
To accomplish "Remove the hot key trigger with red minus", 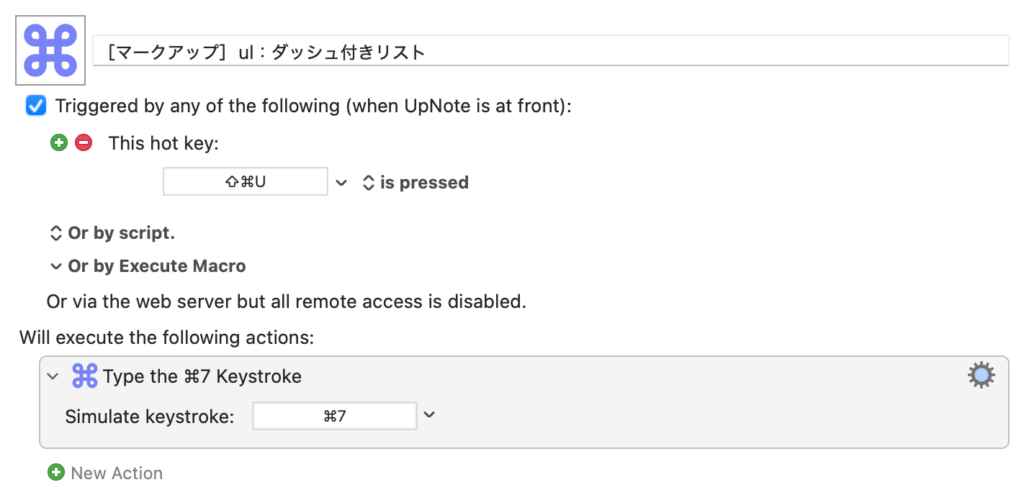I will [x=83, y=142].
